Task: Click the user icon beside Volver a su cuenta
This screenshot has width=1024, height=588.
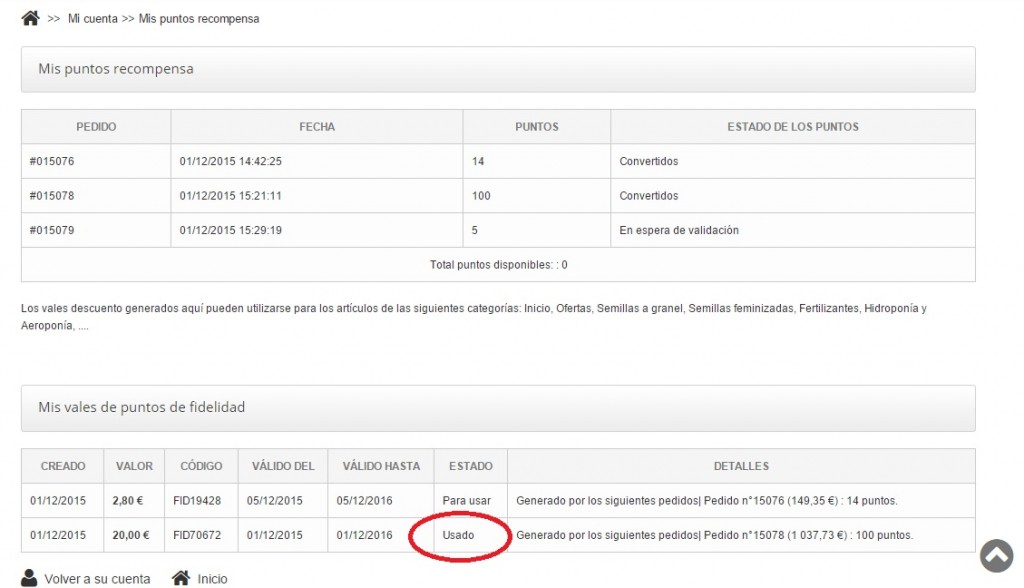Action: 29,578
